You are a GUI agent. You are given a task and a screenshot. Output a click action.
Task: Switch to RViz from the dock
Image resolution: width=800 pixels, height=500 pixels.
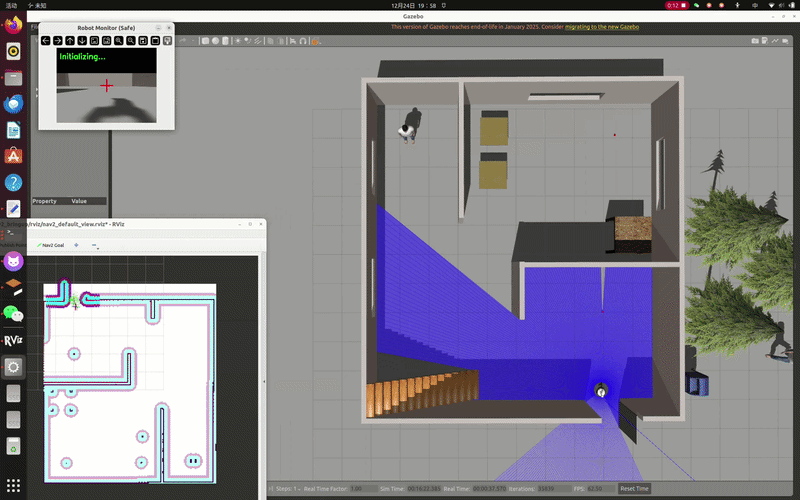13,340
